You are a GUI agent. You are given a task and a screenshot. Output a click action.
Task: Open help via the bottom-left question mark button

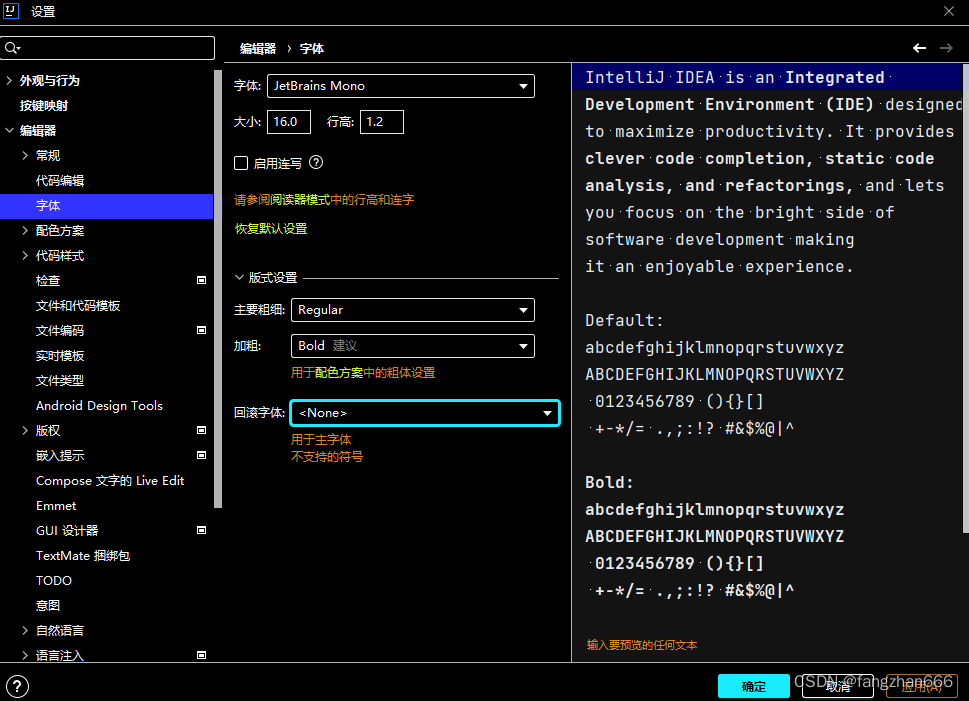(x=17, y=686)
